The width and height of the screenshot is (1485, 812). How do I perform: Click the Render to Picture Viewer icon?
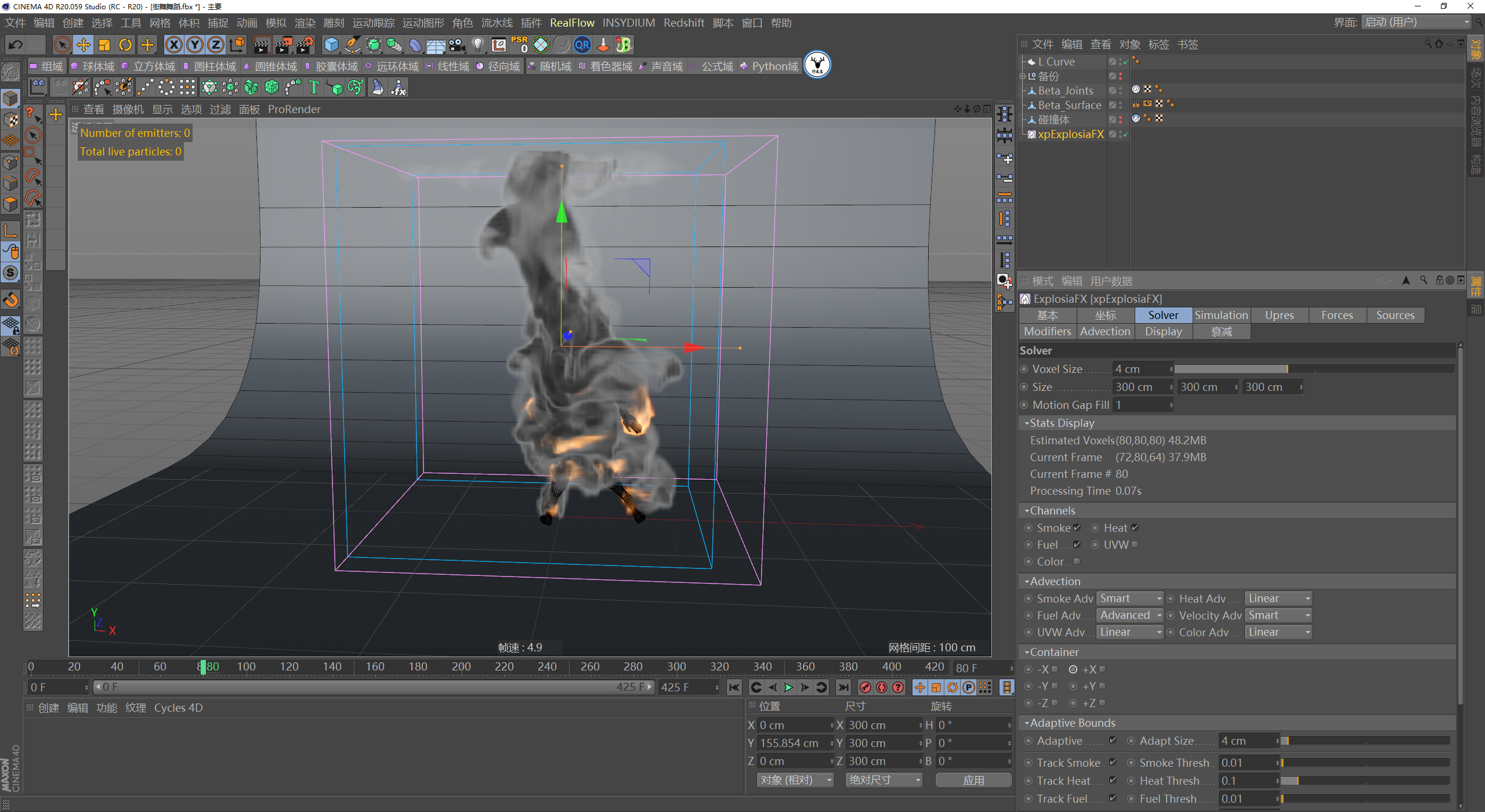283,45
